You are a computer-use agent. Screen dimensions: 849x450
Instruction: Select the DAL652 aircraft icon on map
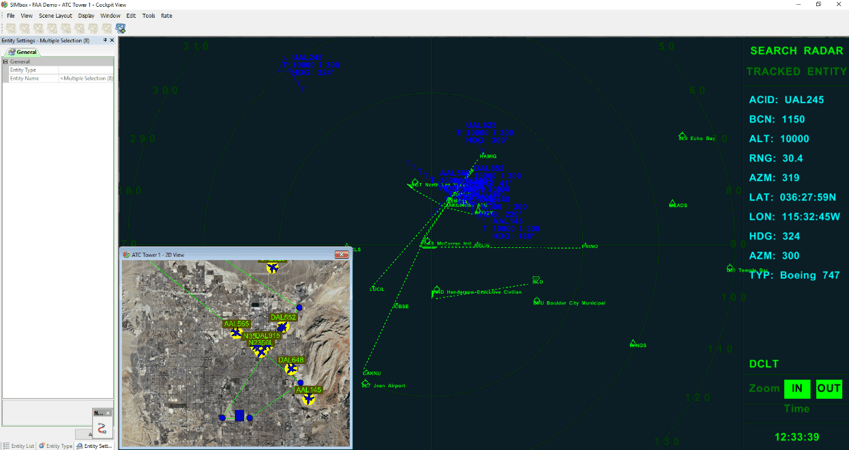283,327
